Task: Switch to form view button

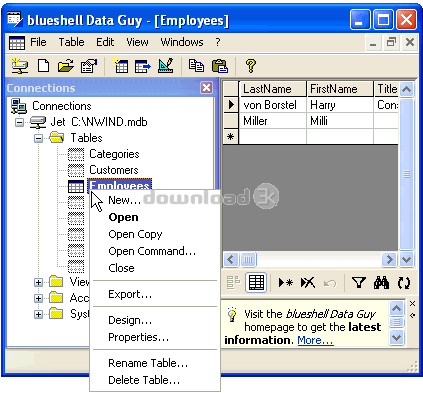Action: pos(233,283)
